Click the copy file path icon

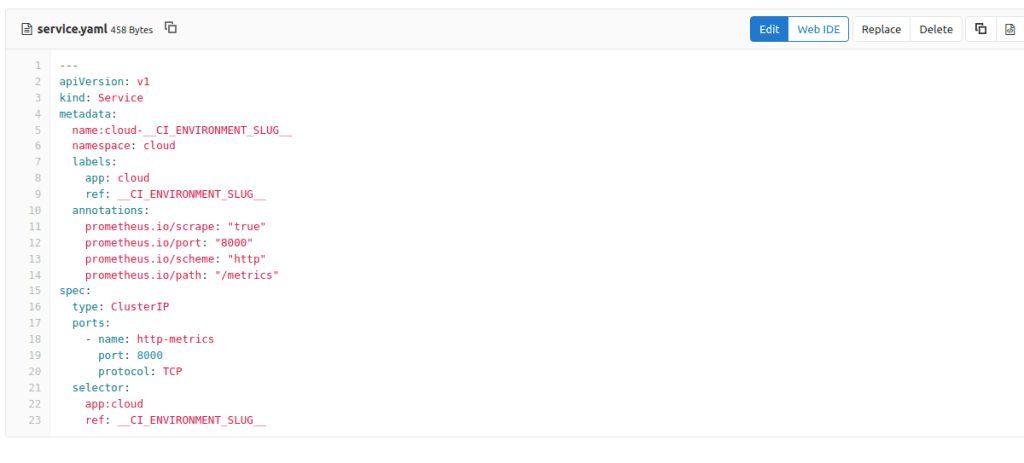pos(171,29)
